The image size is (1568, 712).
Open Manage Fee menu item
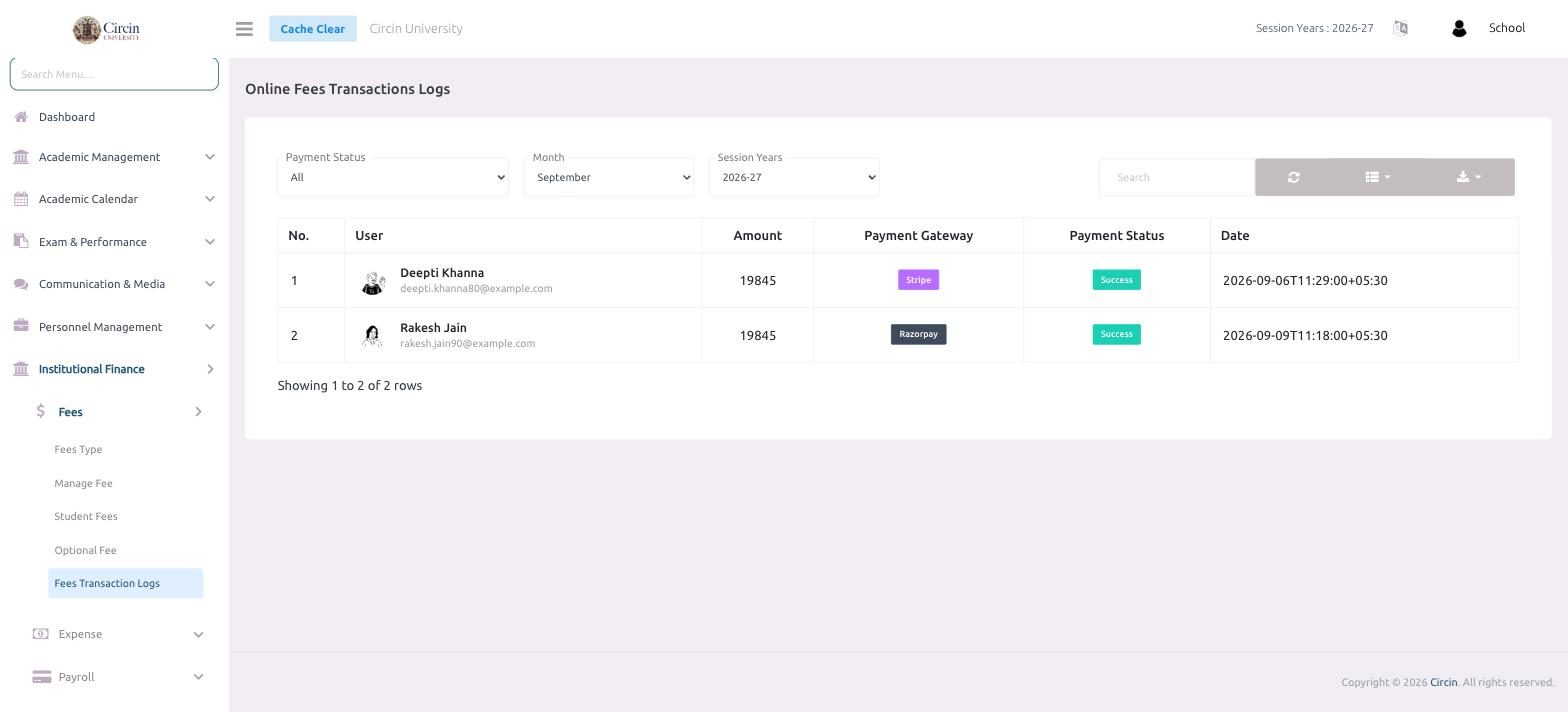[83, 483]
